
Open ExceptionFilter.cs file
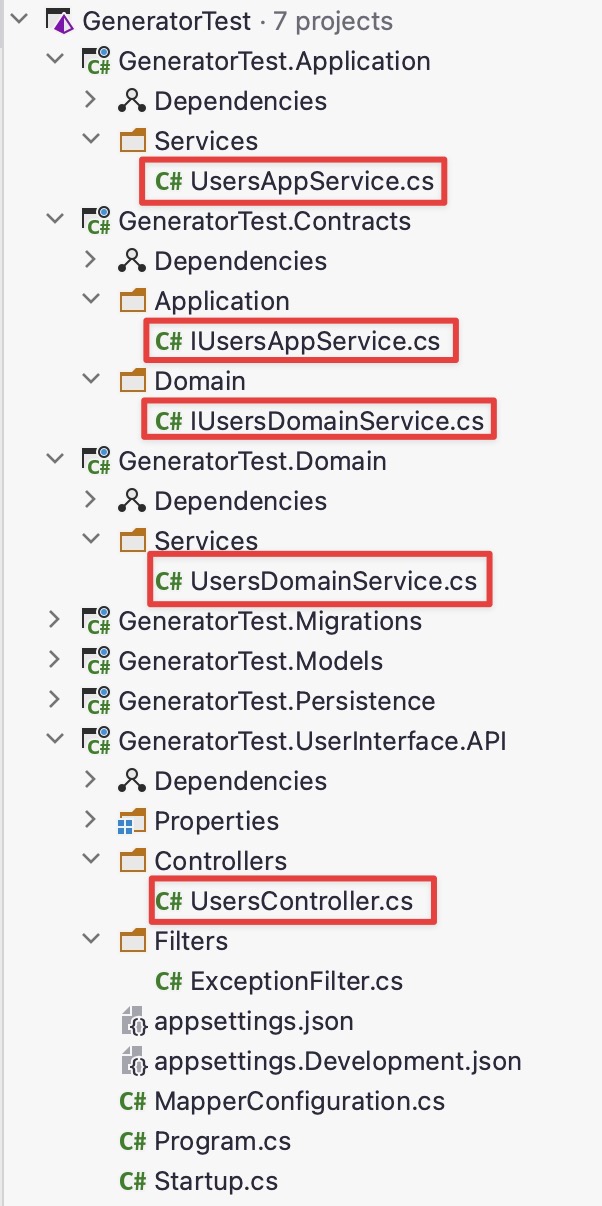pyautogui.click(x=296, y=981)
